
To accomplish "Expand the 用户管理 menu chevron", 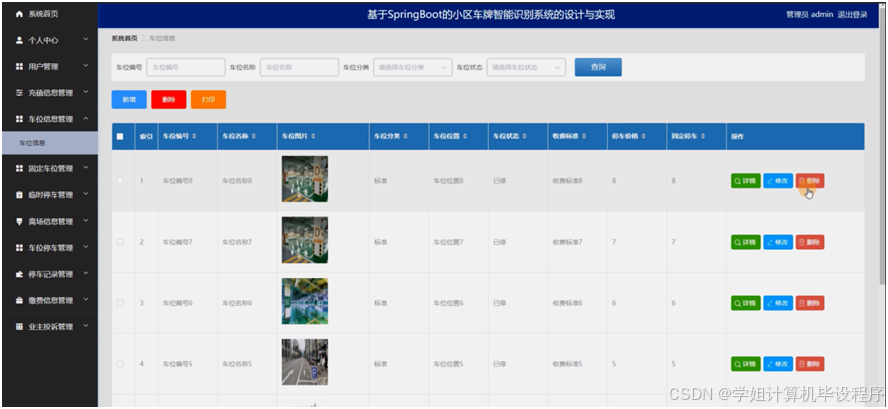I will point(86,66).
